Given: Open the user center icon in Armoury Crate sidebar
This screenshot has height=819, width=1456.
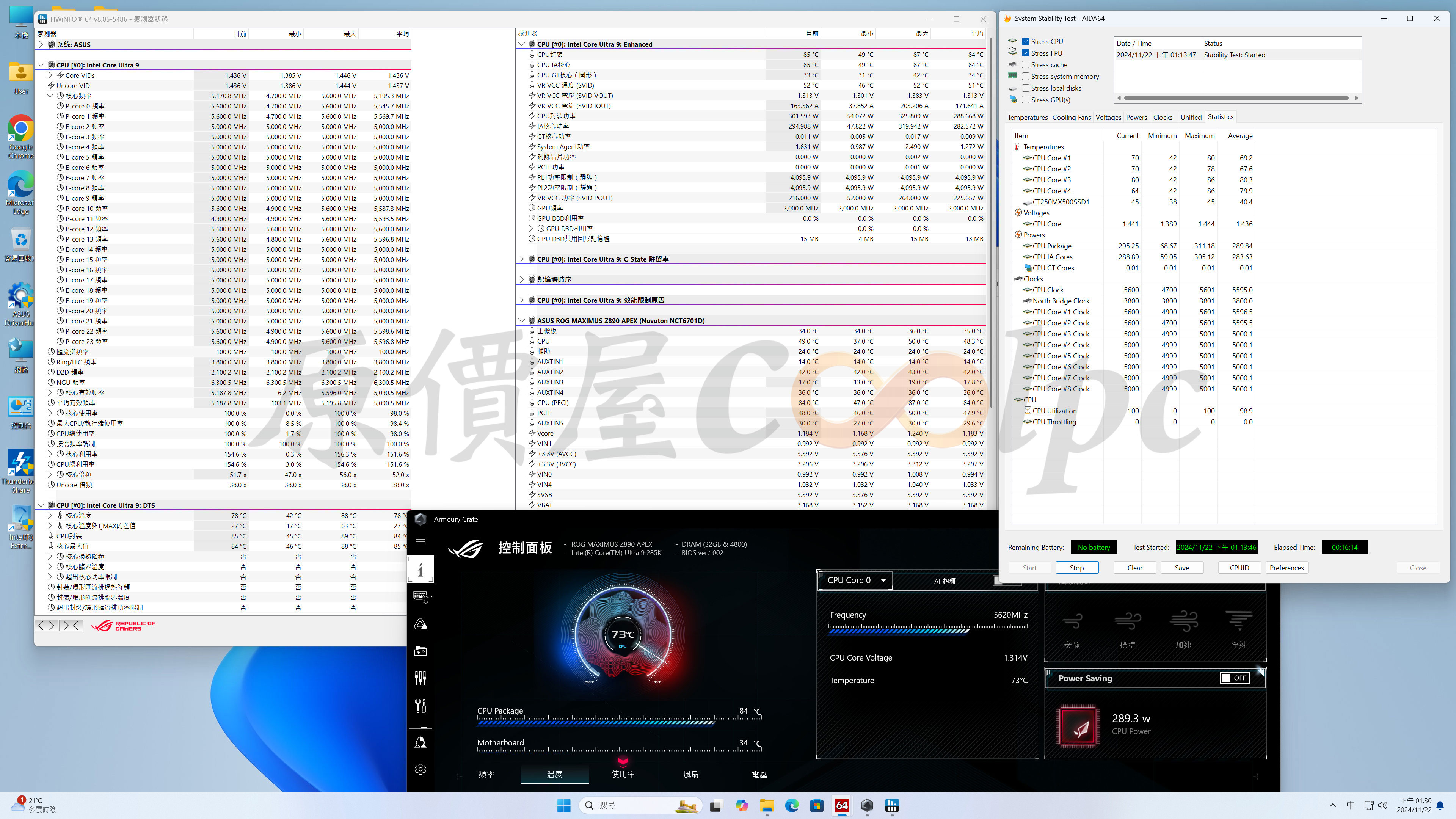Looking at the screenshot, I should coord(420,743).
